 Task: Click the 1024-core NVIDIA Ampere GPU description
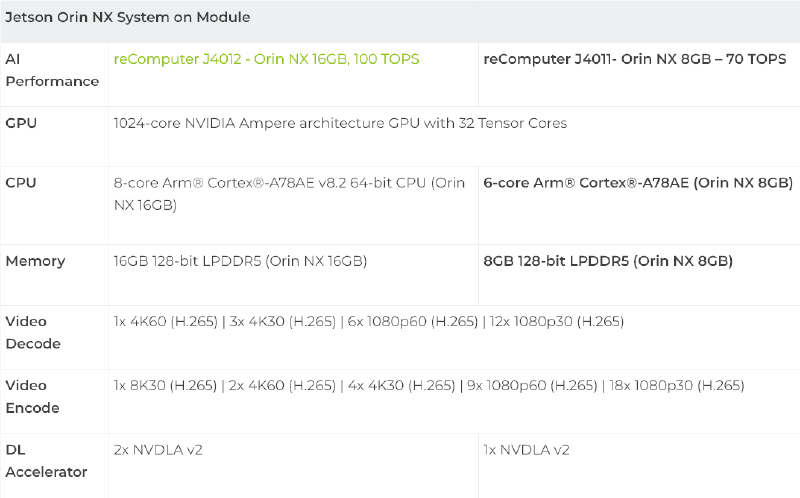(x=340, y=123)
